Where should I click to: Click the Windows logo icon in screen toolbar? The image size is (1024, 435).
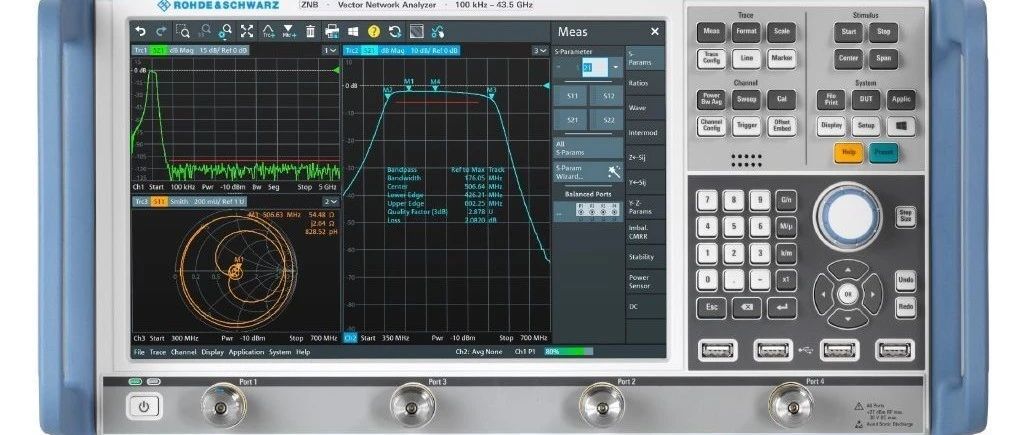click(353, 31)
